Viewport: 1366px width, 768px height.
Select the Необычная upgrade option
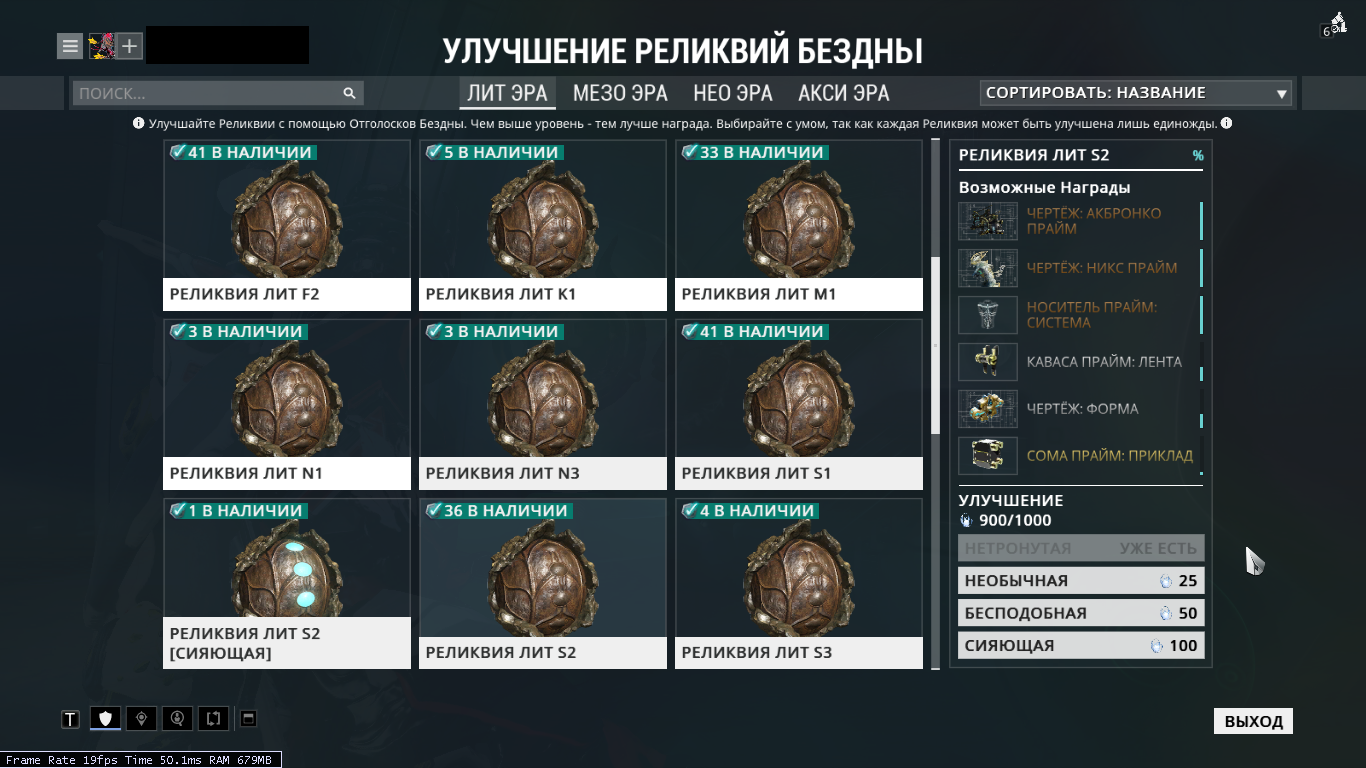tap(1081, 581)
